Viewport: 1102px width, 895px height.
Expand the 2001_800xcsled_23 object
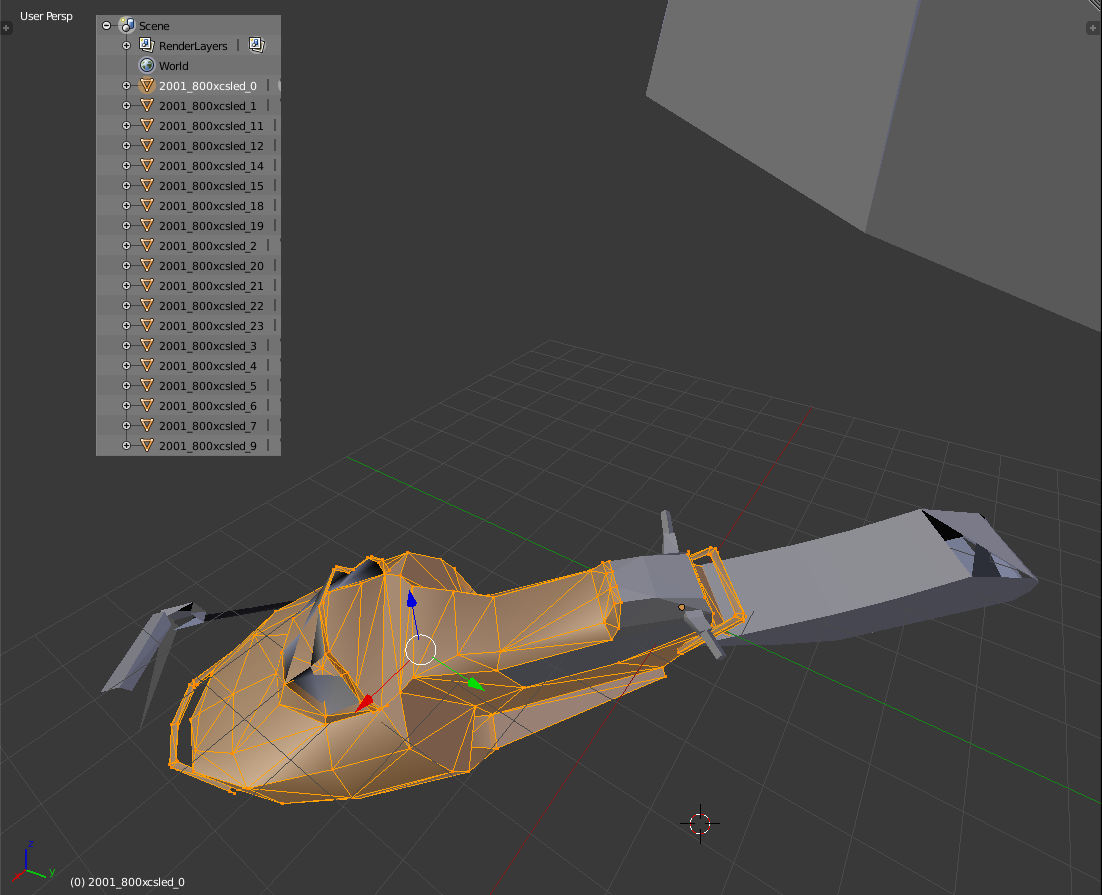127,325
